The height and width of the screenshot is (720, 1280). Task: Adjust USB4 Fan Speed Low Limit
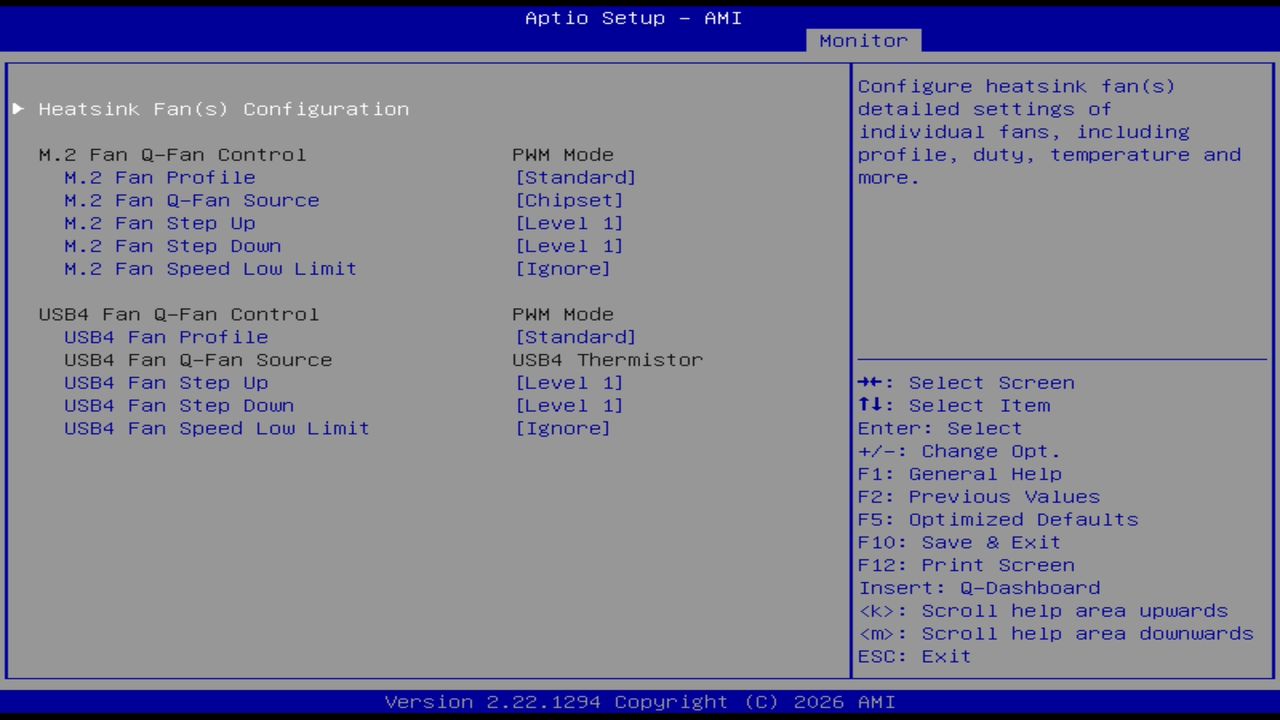tap(563, 428)
